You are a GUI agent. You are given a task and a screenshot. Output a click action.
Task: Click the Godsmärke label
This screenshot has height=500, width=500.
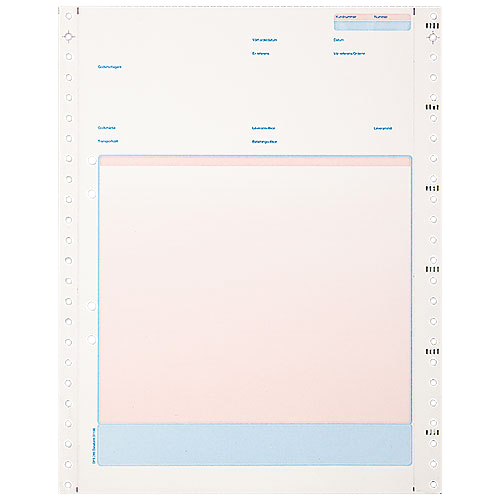coord(107,128)
